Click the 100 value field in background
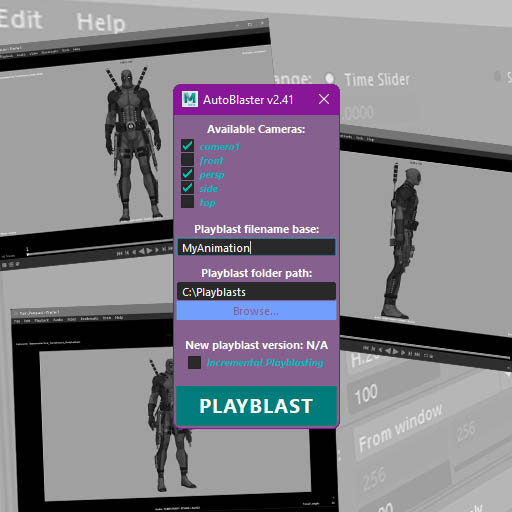Screen dimensions: 512x512 pyautogui.click(x=365, y=394)
